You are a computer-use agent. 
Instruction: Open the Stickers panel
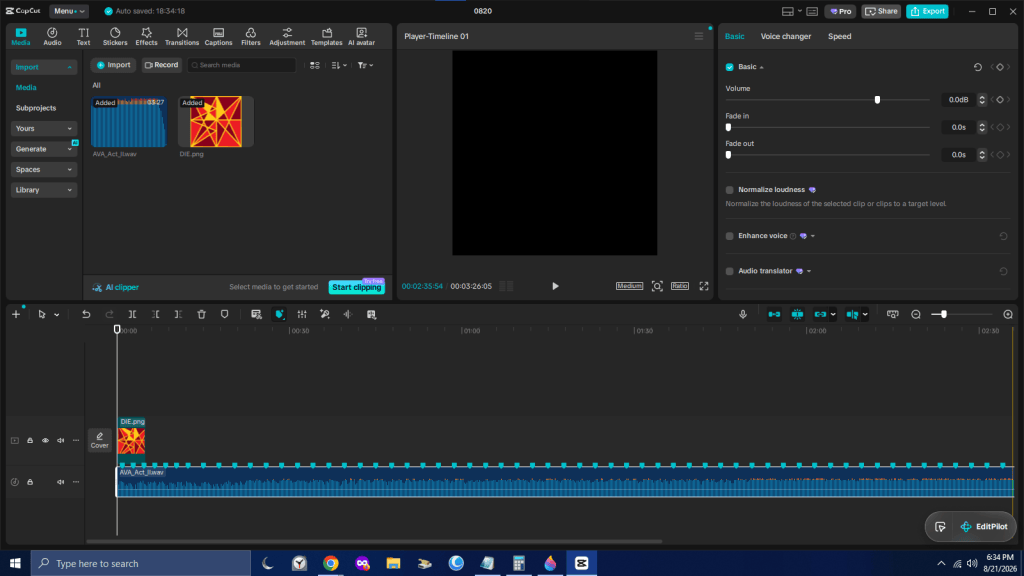(115, 37)
